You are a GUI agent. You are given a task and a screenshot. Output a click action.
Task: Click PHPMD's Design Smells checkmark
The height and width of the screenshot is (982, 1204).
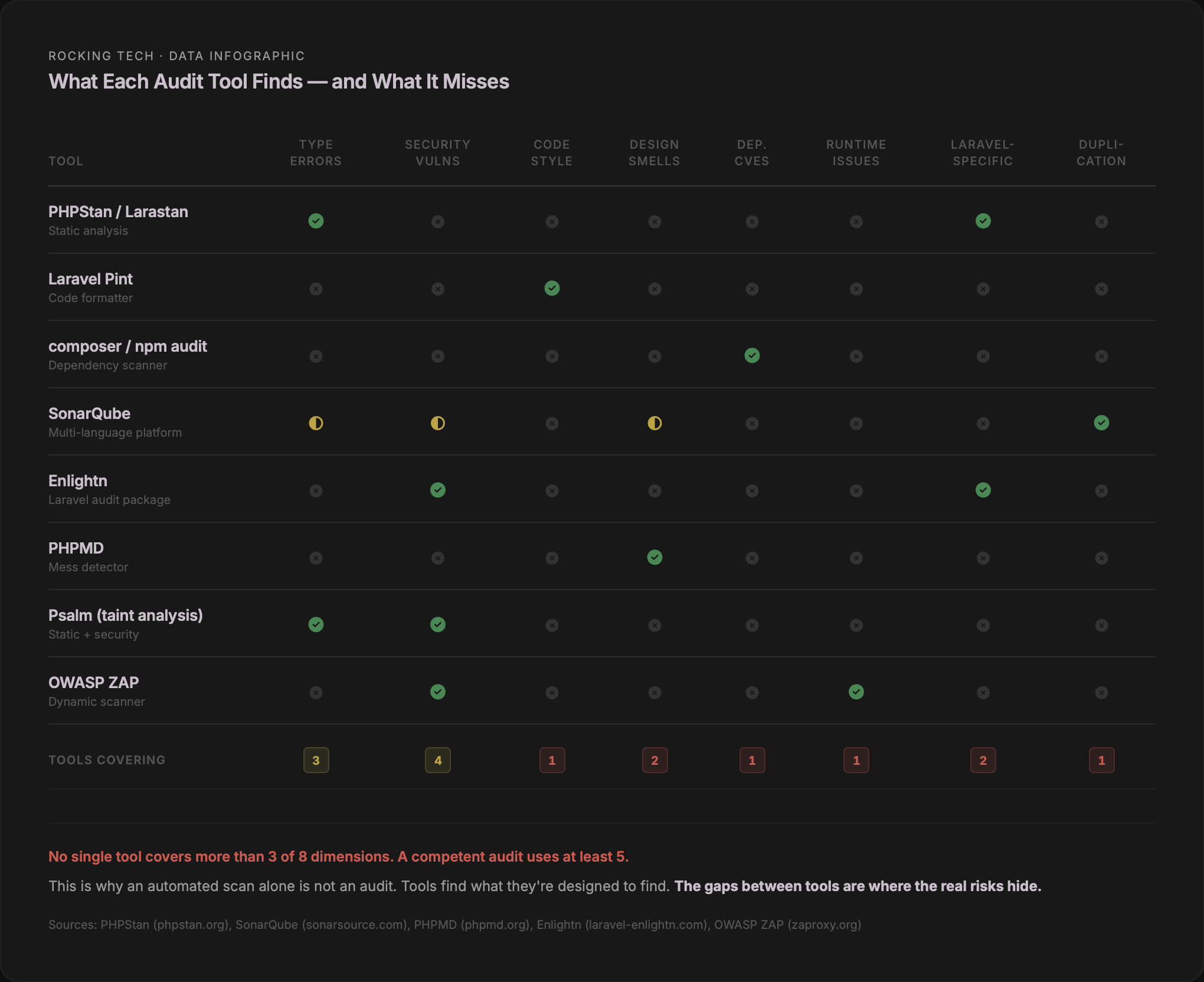[x=655, y=557]
